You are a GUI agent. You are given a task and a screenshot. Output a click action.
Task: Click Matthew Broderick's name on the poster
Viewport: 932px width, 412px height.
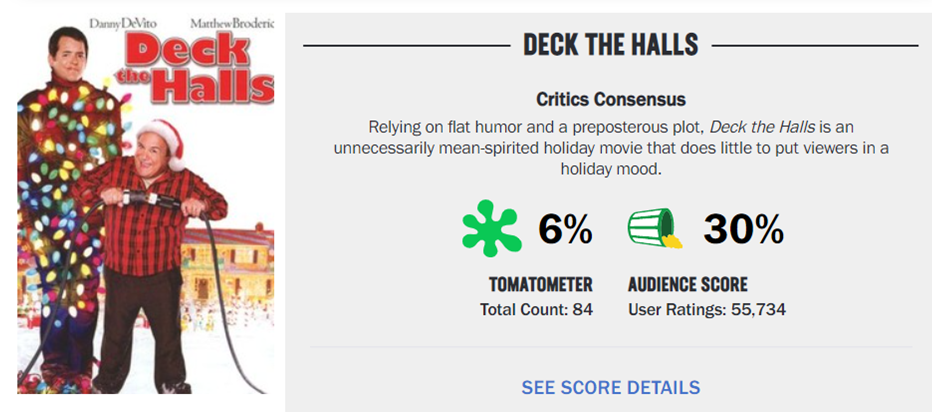coord(232,24)
